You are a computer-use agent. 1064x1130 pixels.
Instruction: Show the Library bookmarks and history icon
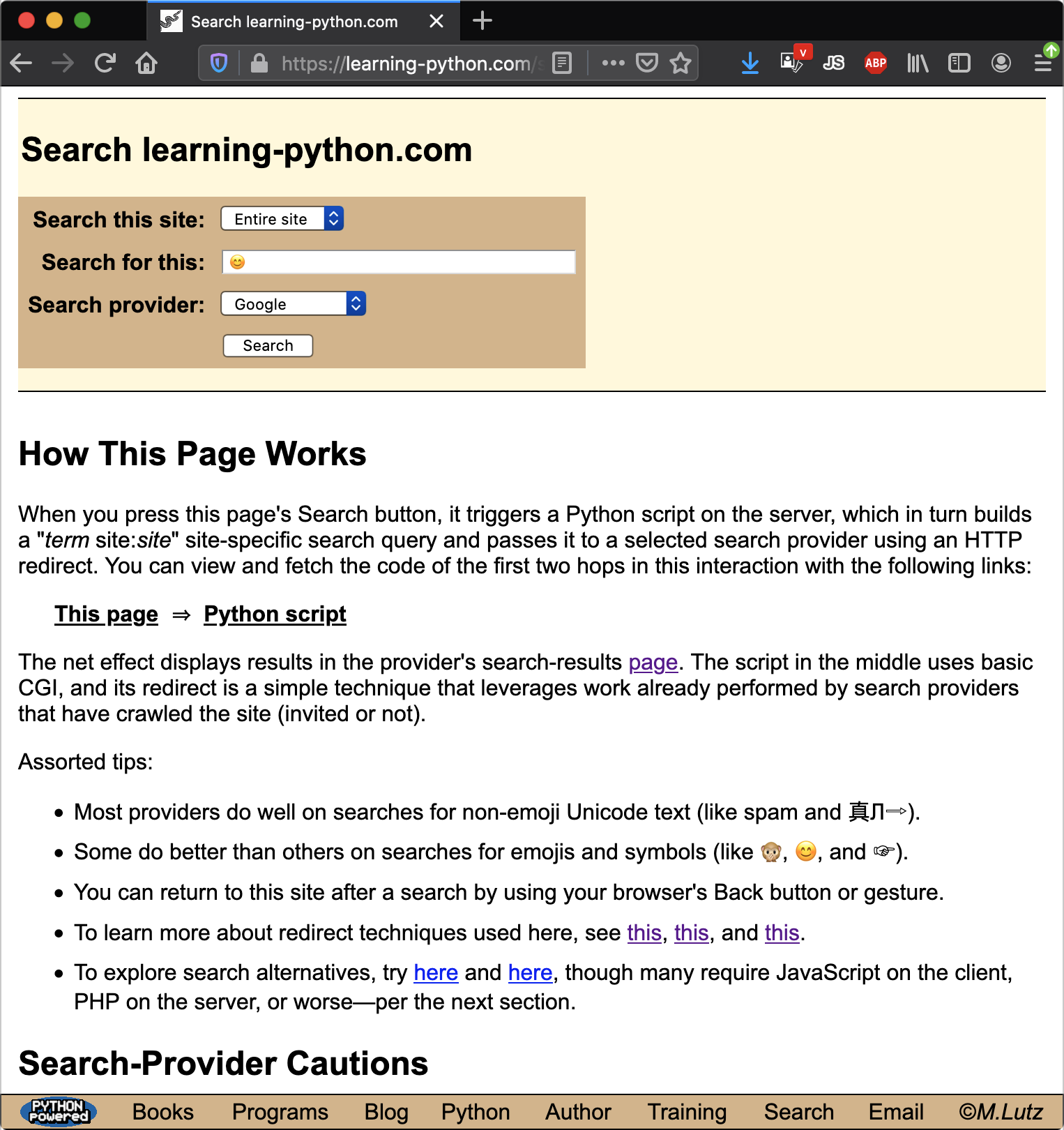(x=918, y=63)
